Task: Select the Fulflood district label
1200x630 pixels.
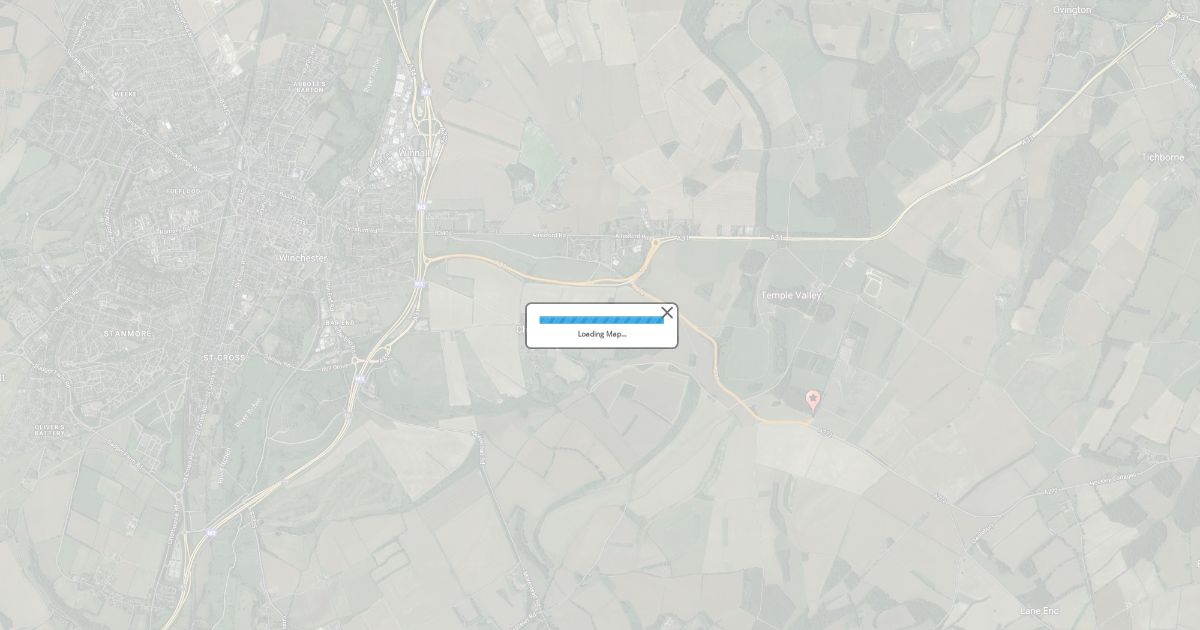Action: 183,190
